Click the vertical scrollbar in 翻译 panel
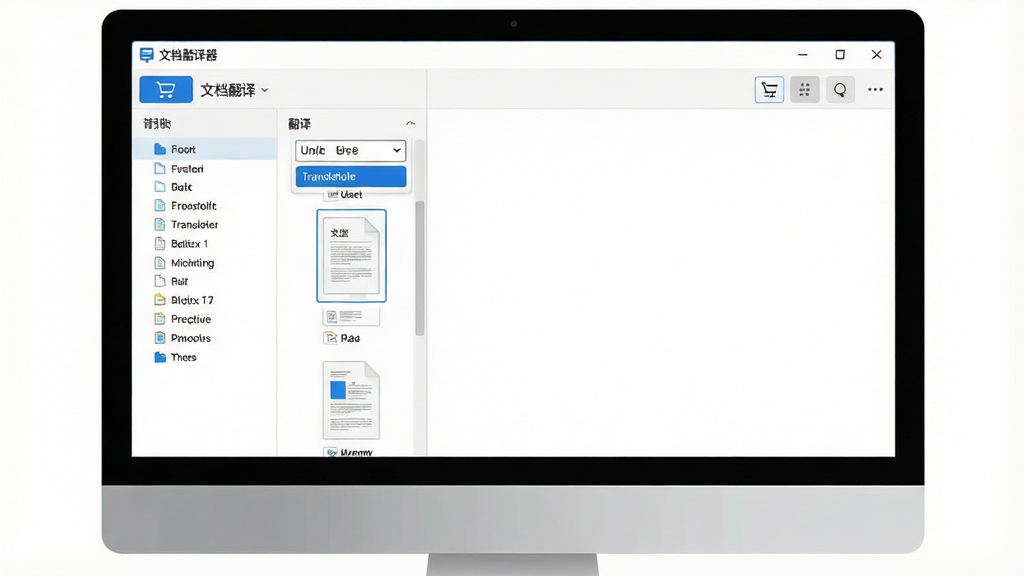 point(420,268)
